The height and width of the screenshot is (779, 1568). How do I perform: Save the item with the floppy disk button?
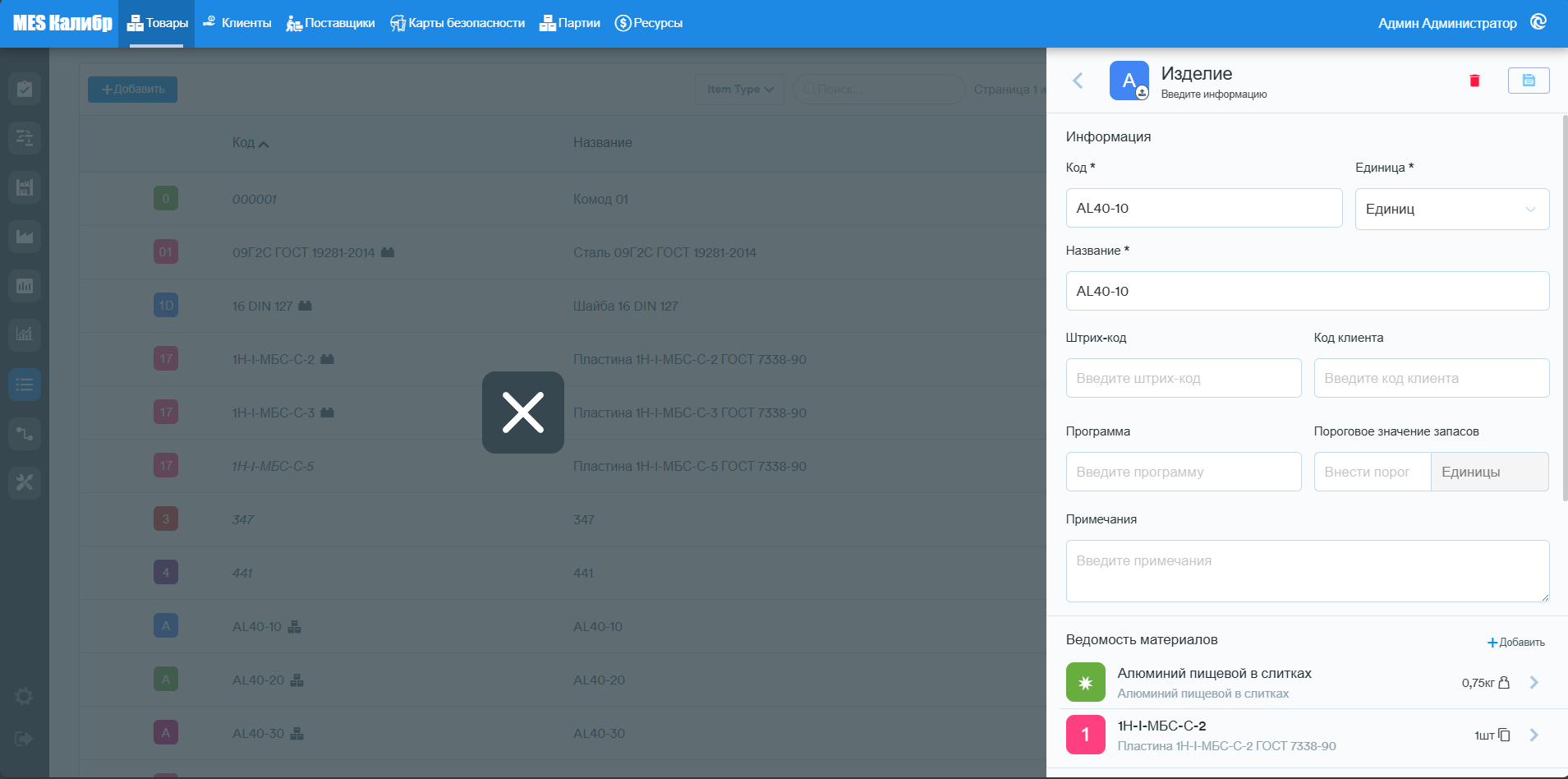[x=1529, y=81]
